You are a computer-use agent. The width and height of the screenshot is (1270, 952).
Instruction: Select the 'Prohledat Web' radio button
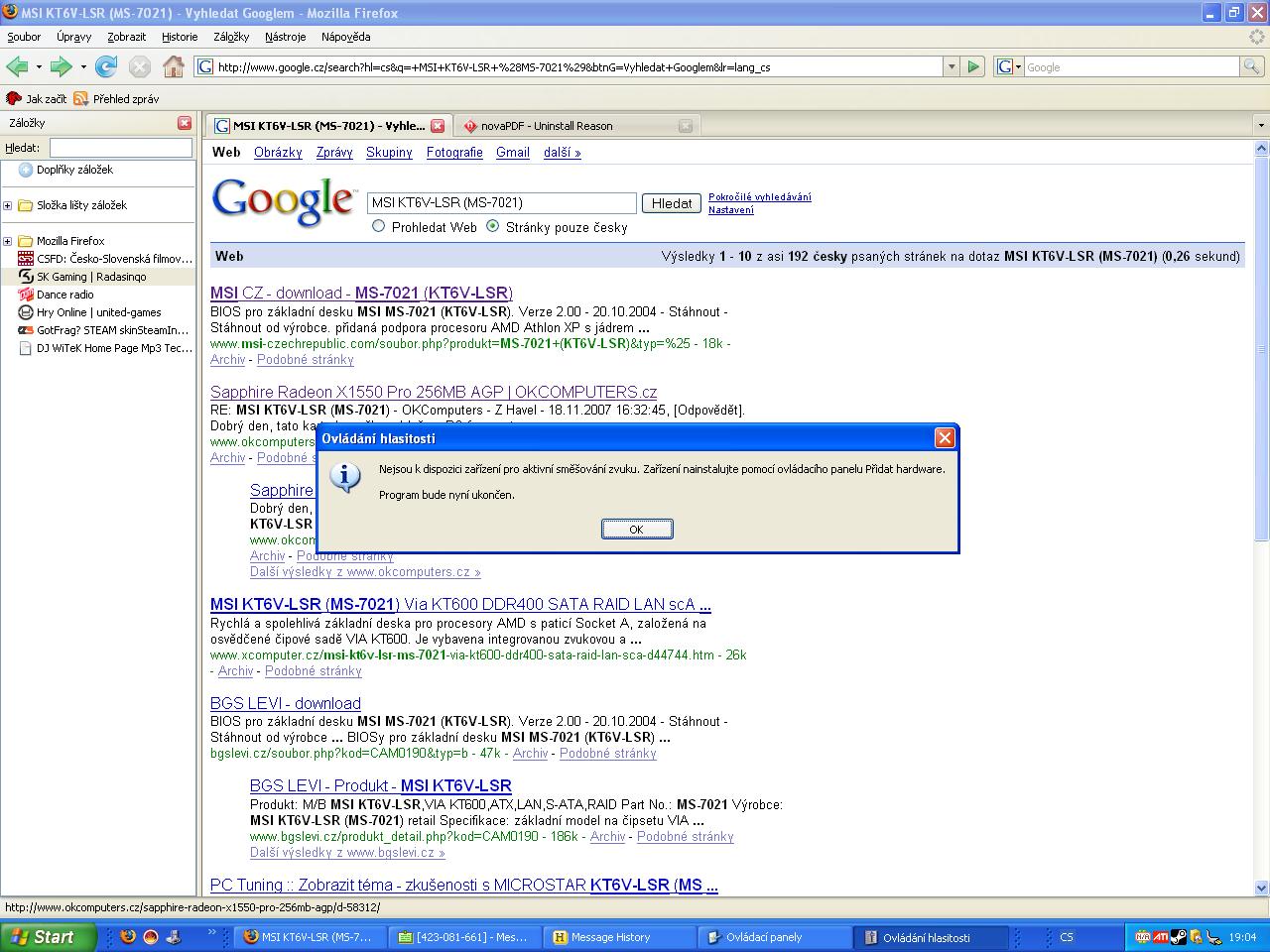coord(378,226)
